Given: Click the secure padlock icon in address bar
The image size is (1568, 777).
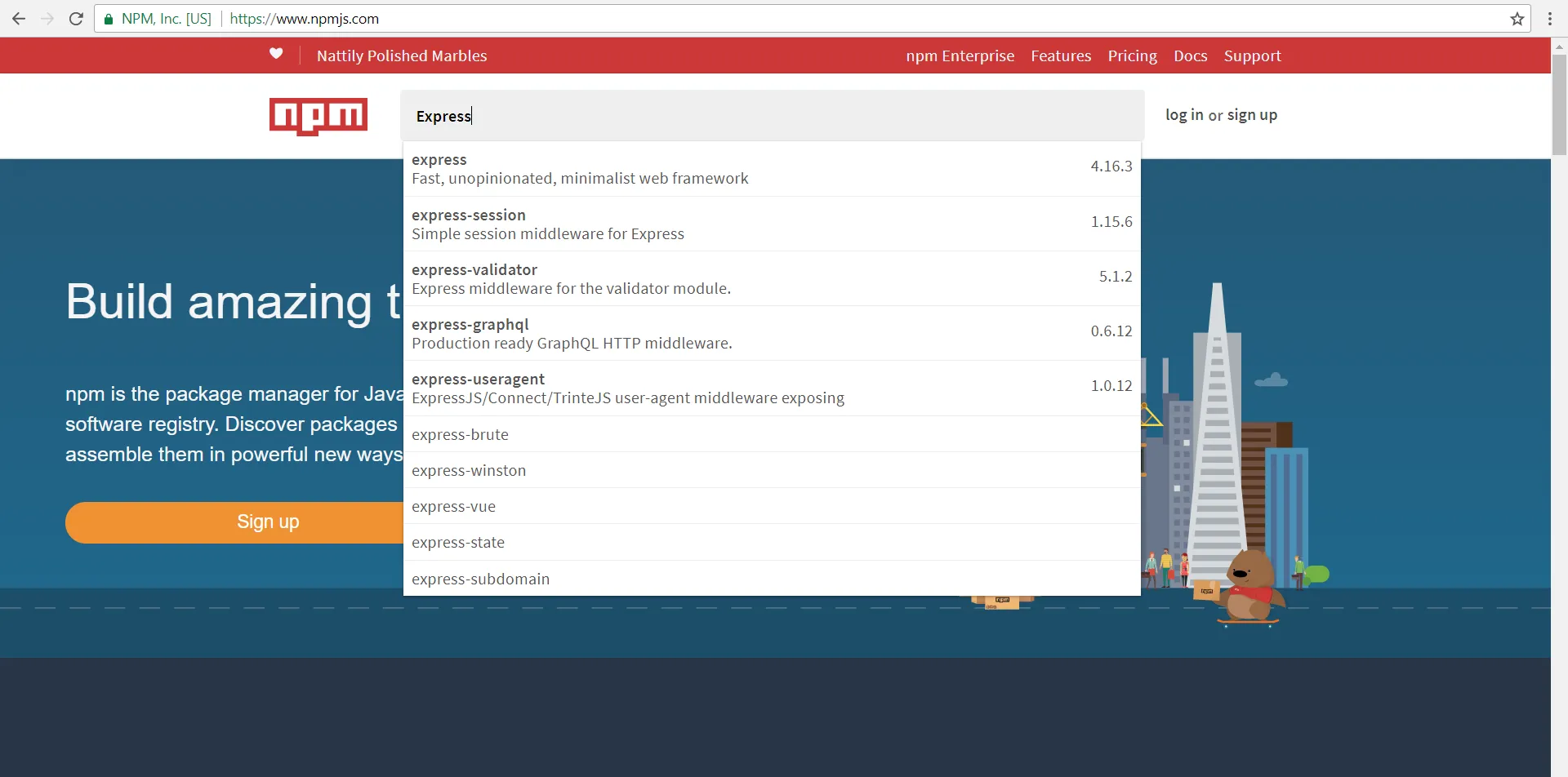Looking at the screenshot, I should click(x=109, y=19).
